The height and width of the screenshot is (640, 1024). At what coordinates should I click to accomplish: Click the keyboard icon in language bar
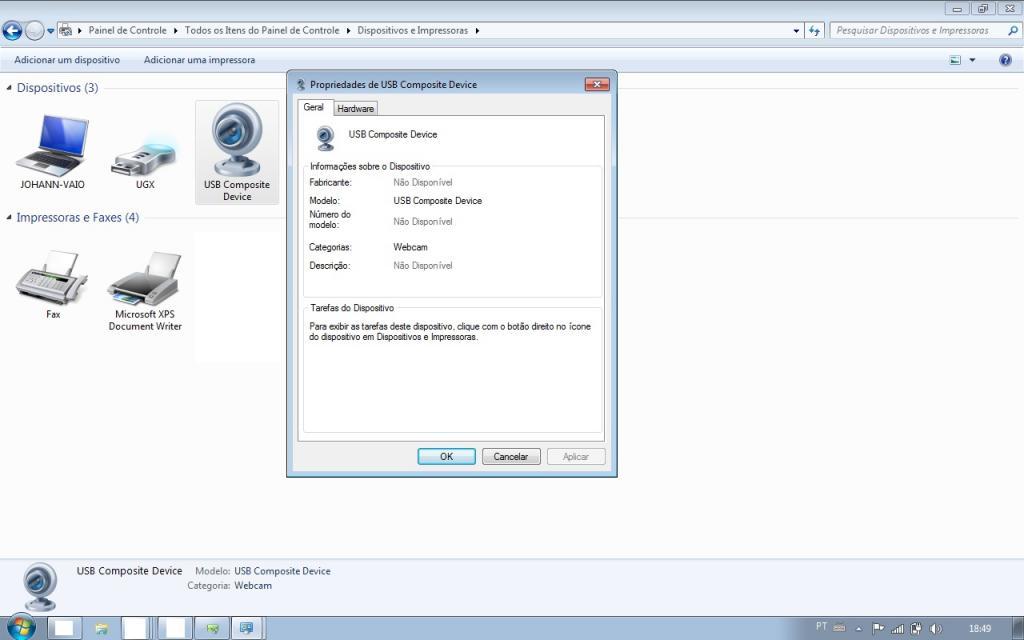point(840,628)
